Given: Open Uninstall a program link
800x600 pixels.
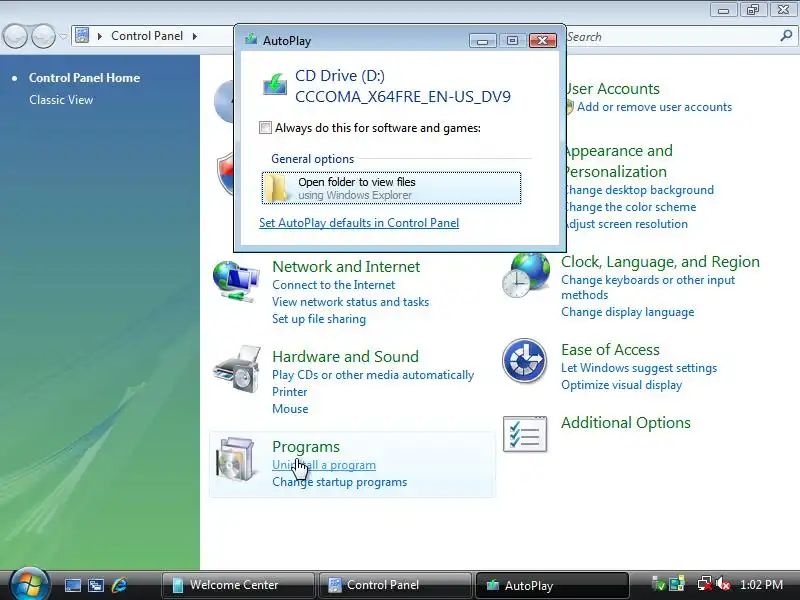Looking at the screenshot, I should point(324,465).
